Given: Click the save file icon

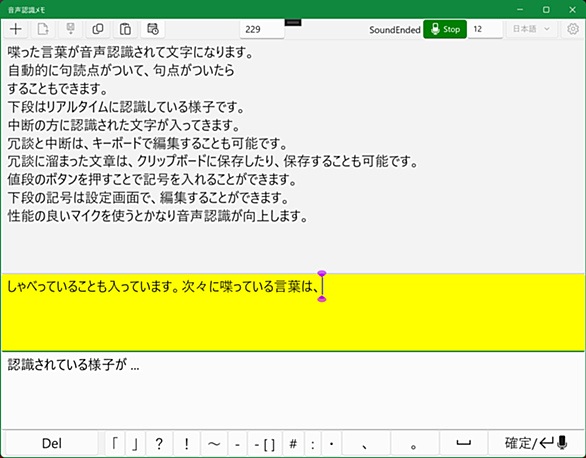Looking at the screenshot, I should pos(70,29).
